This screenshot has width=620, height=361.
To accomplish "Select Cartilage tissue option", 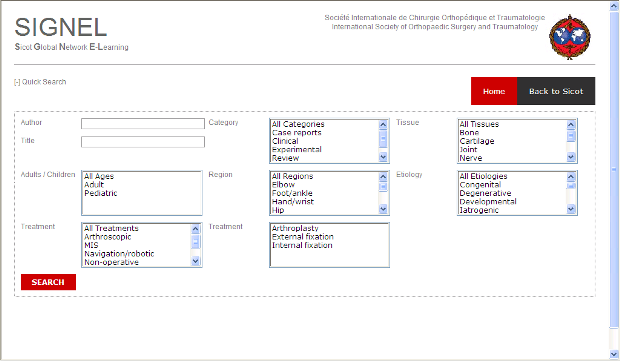I will coord(476,141).
